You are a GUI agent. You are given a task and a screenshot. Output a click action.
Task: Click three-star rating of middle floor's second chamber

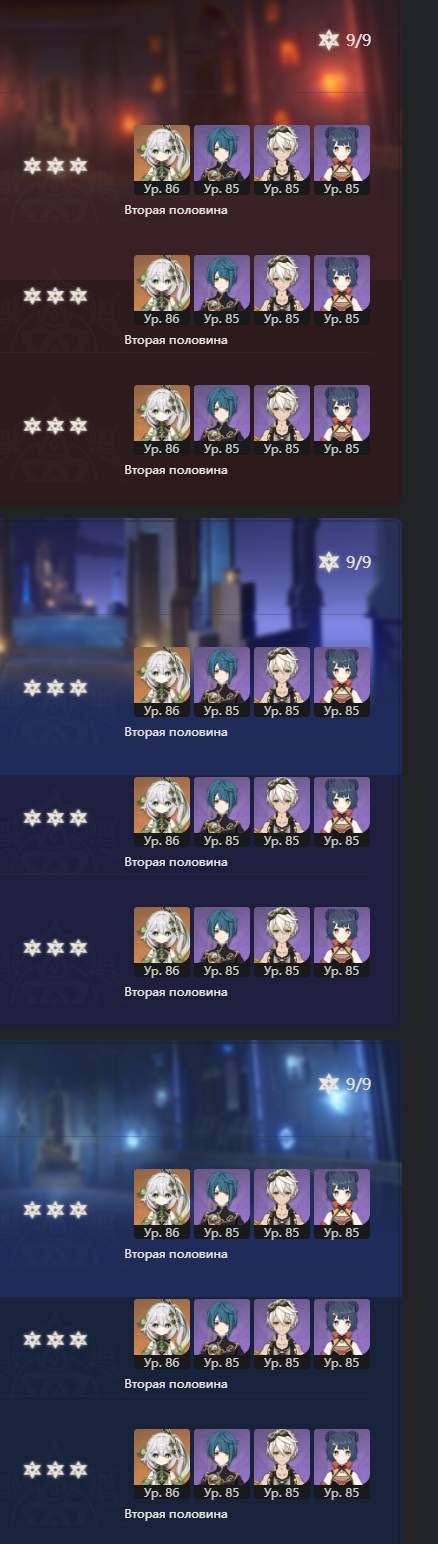[55, 817]
